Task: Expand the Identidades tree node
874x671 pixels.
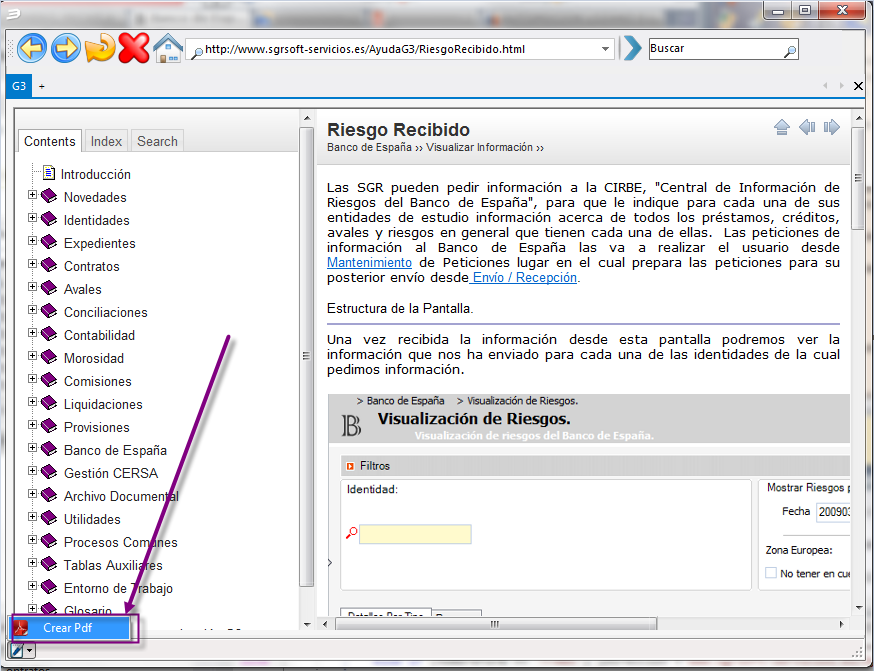Action: tap(32, 218)
